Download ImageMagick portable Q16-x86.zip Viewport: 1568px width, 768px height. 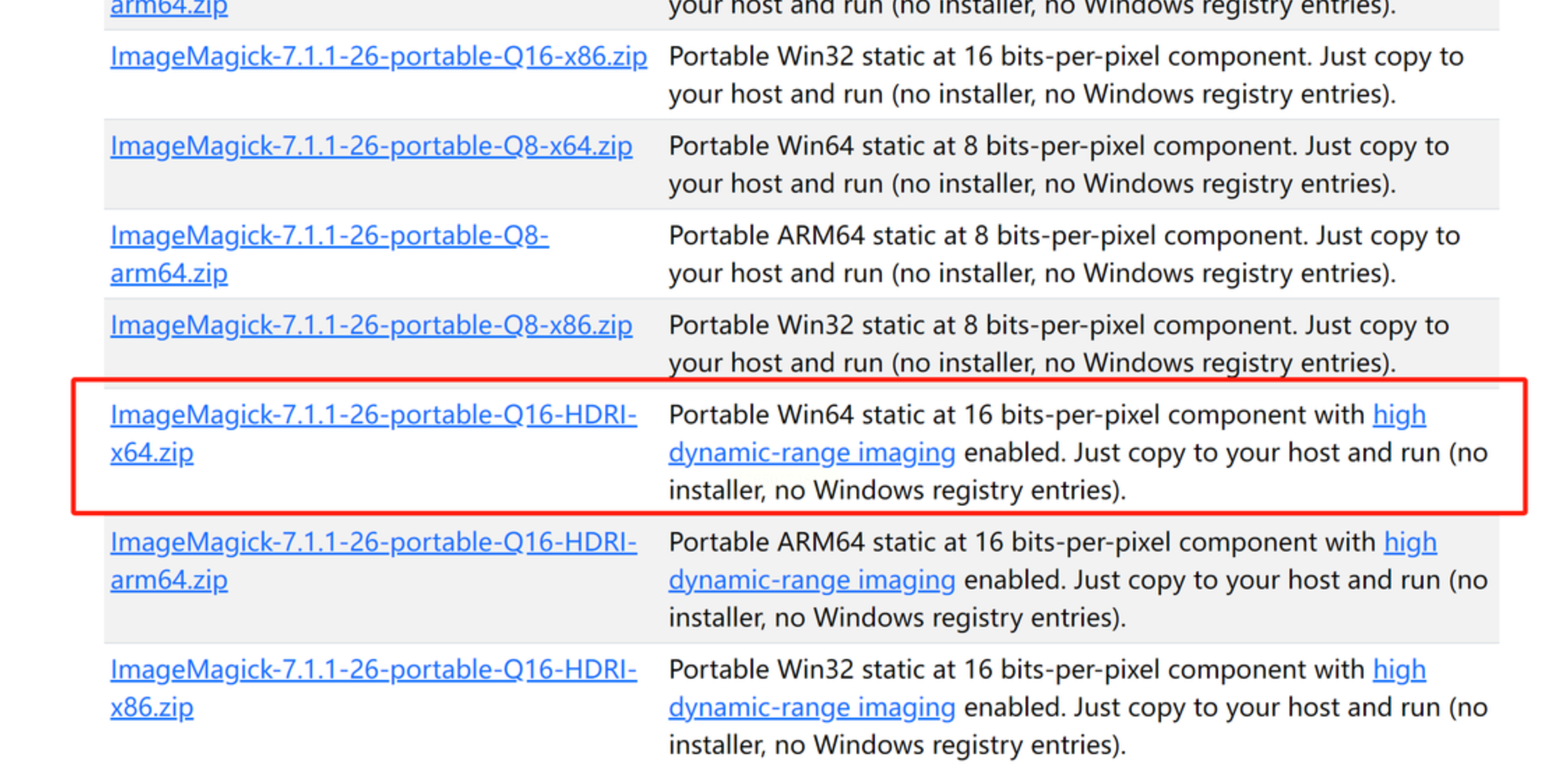point(378,57)
